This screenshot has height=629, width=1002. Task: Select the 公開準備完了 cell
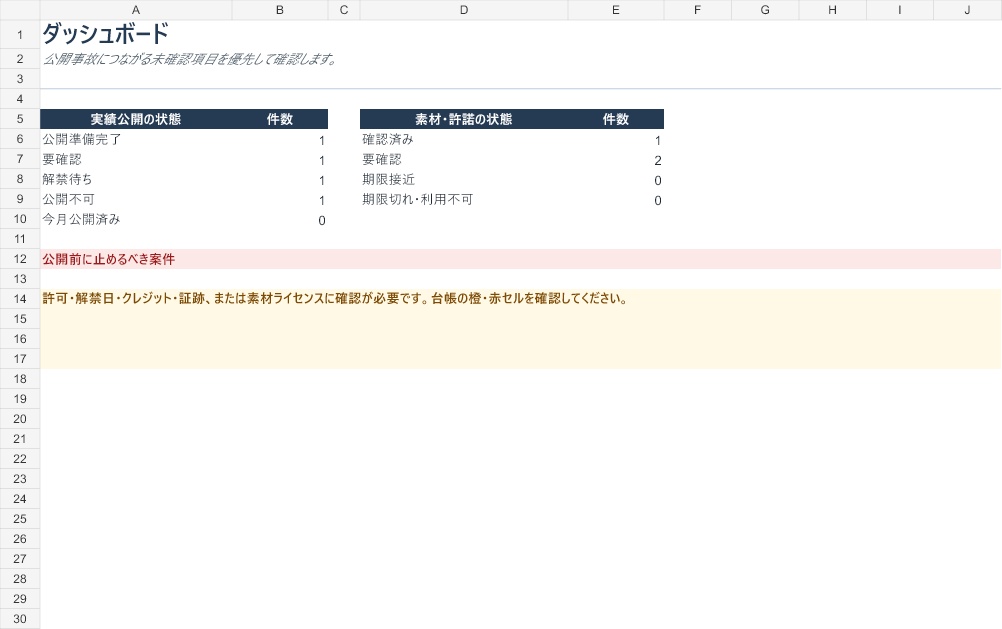point(135,139)
